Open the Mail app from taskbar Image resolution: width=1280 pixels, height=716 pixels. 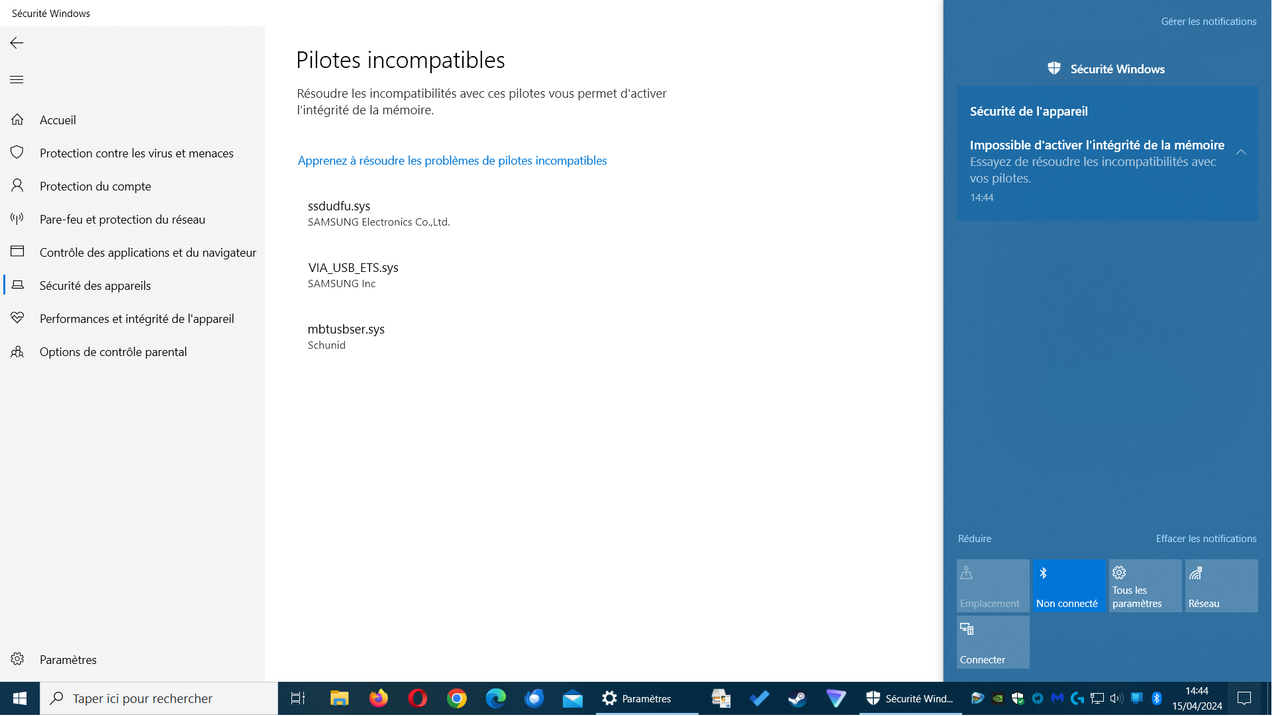pos(573,699)
